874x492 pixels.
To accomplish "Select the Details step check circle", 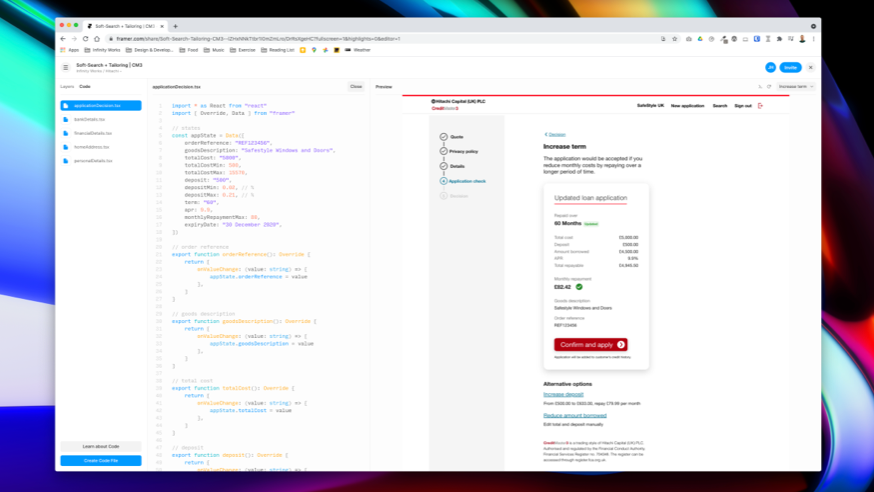I will coord(443,166).
